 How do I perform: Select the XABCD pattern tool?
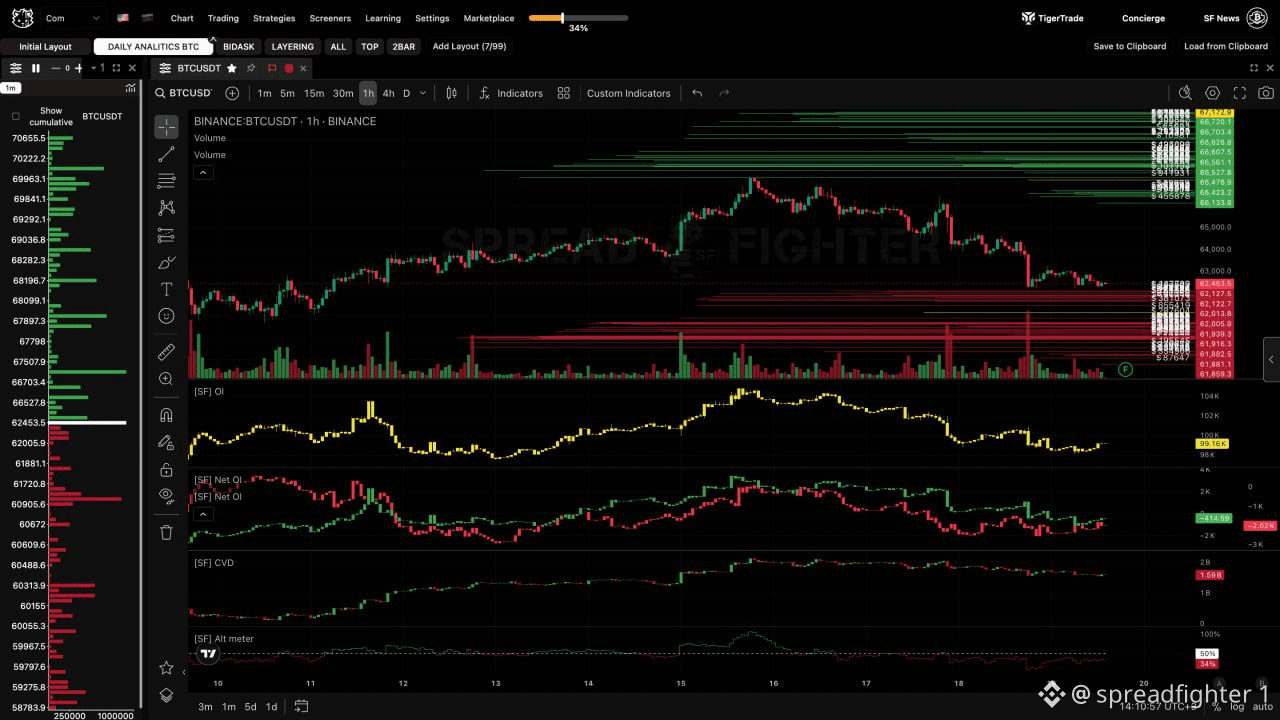point(166,208)
